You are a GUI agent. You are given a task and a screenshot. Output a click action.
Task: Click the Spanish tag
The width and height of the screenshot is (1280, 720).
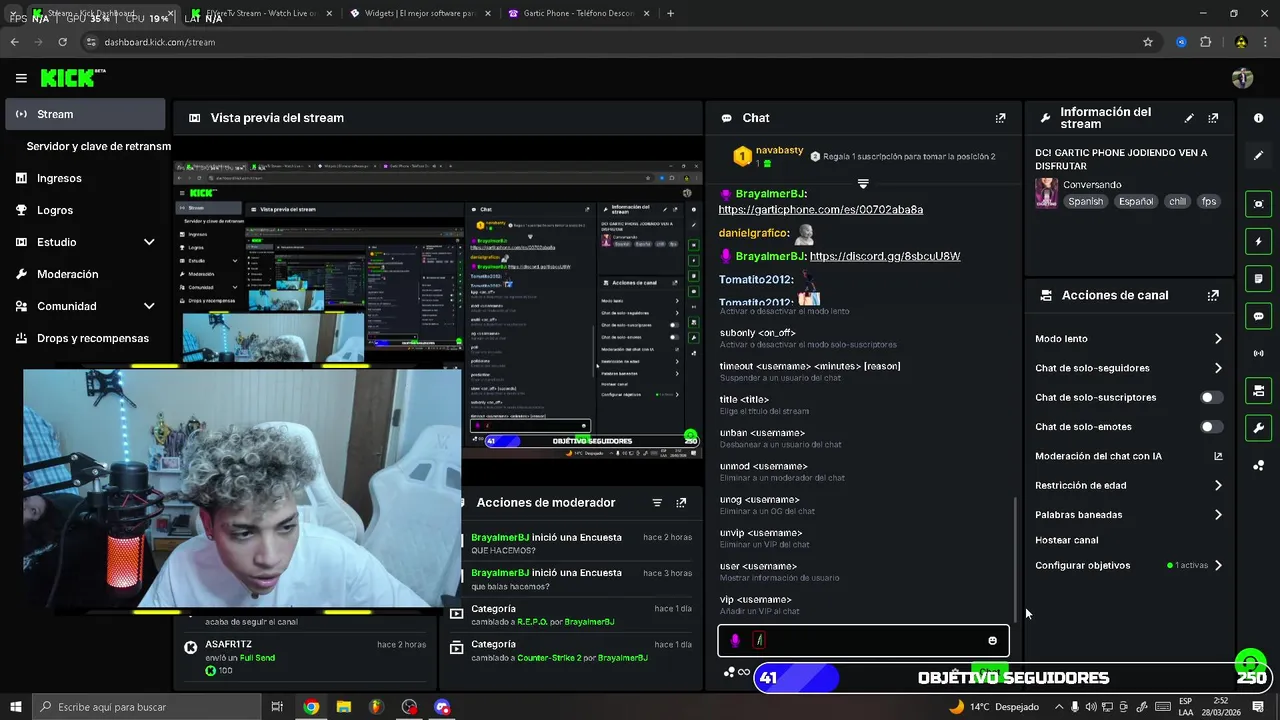[x=1085, y=202]
